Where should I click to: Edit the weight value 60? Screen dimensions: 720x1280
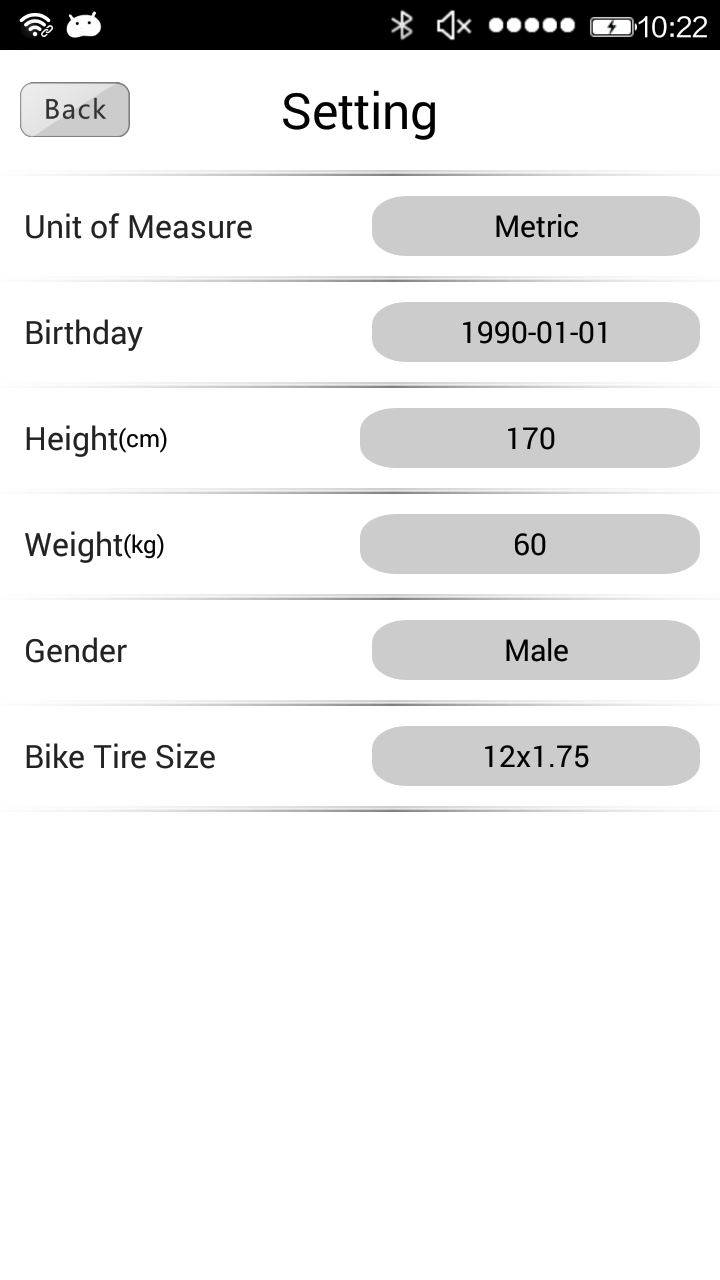[x=530, y=544]
